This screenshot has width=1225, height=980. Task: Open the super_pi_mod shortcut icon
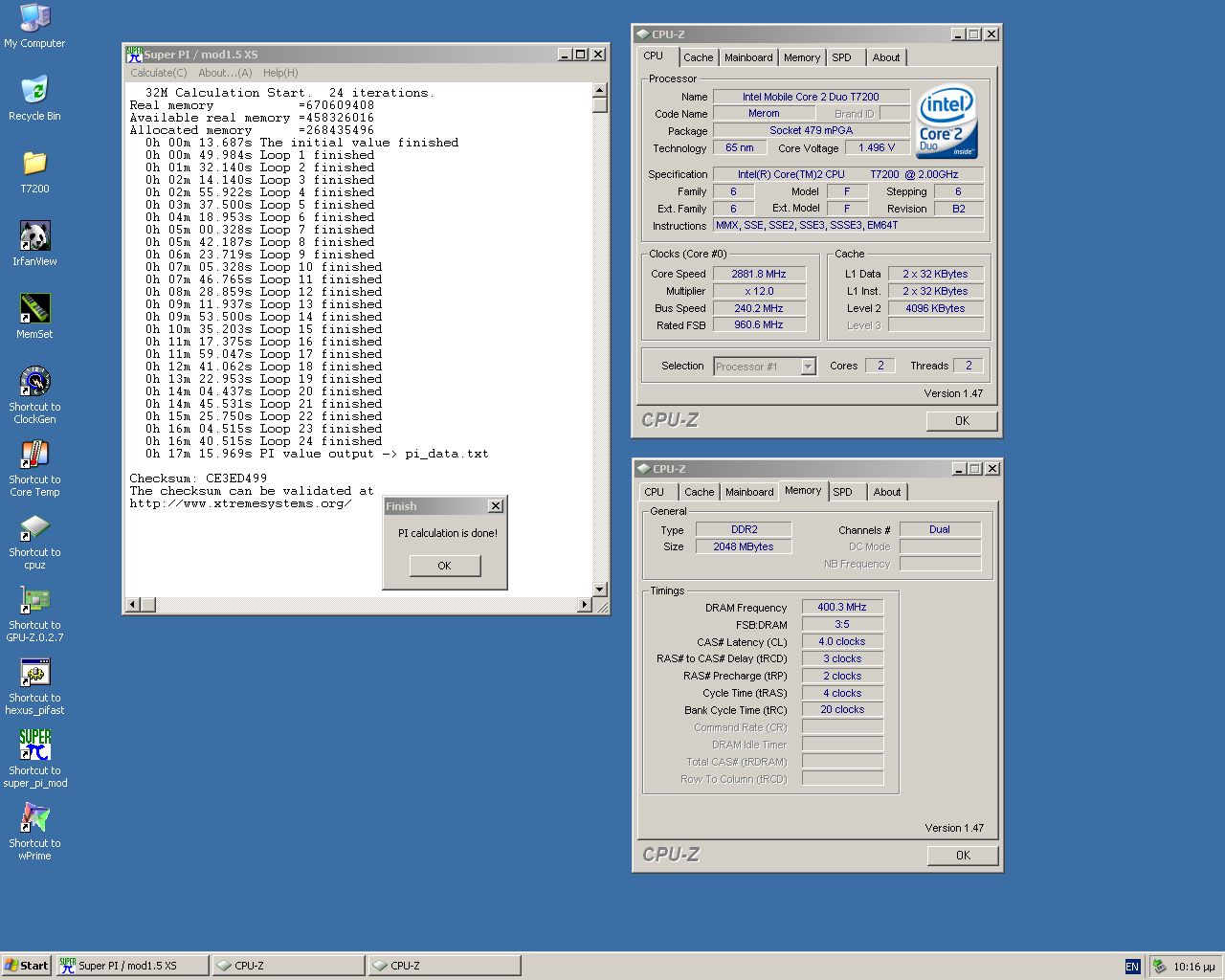[x=34, y=758]
